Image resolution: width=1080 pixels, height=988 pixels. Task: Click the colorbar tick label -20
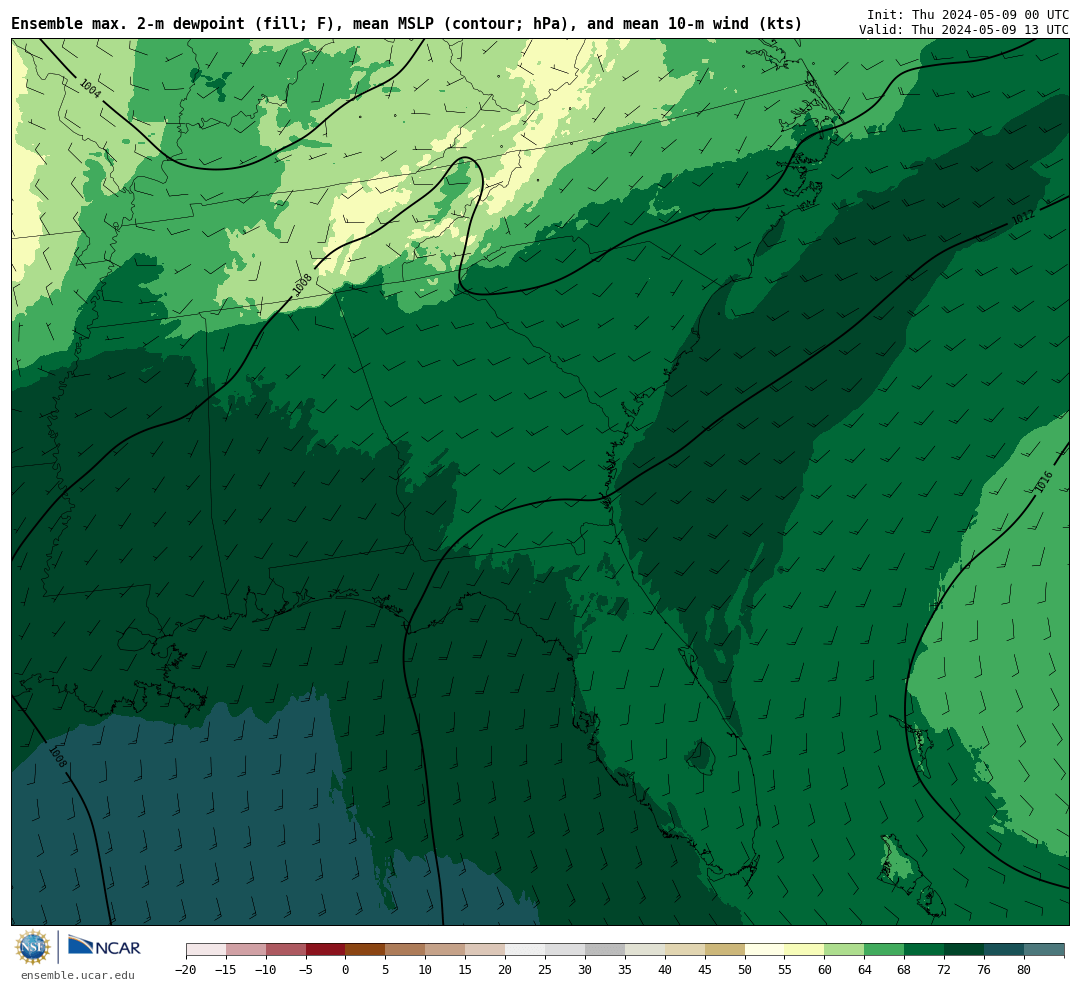(x=186, y=970)
